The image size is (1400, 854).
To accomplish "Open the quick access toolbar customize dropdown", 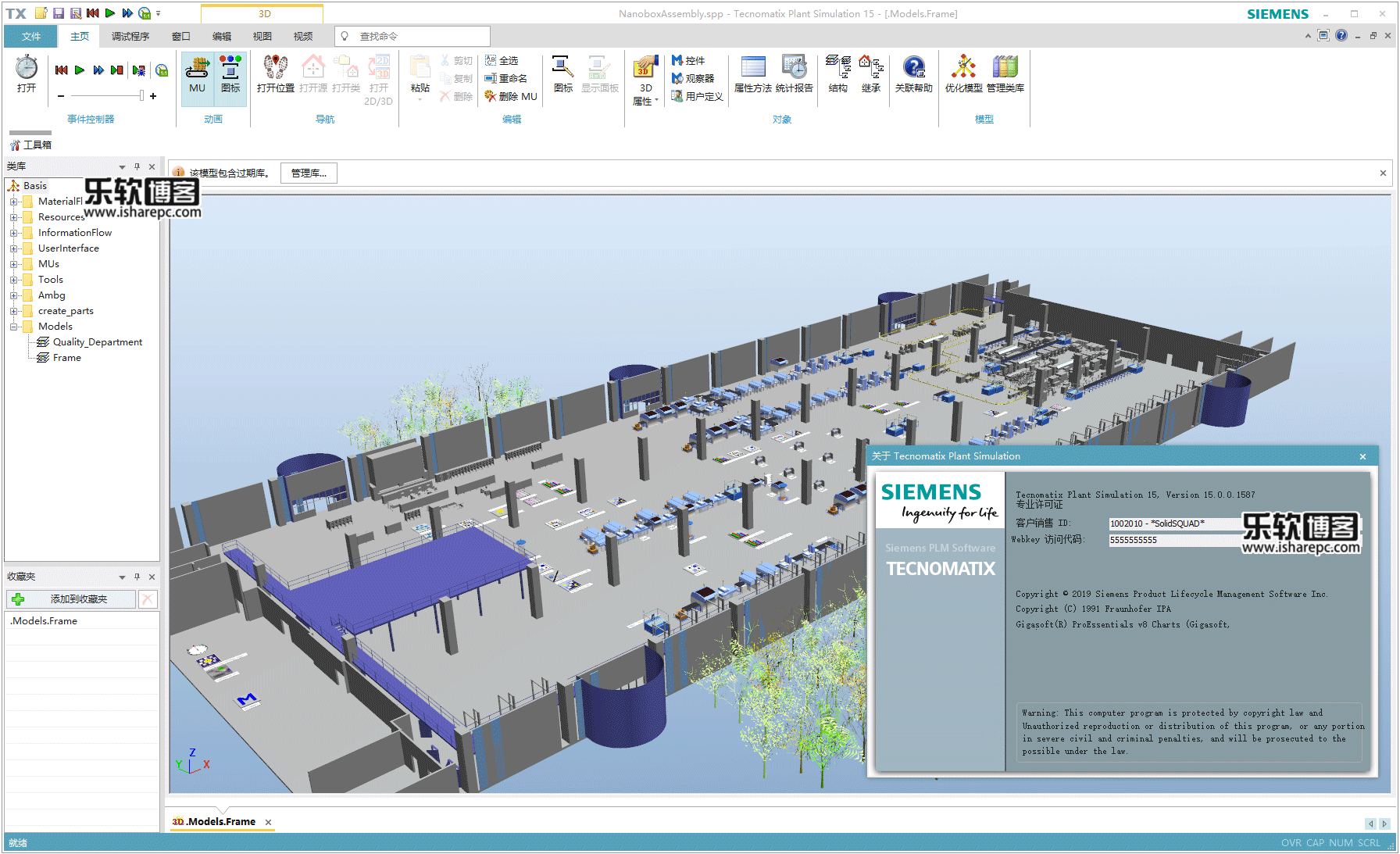I will [x=159, y=13].
